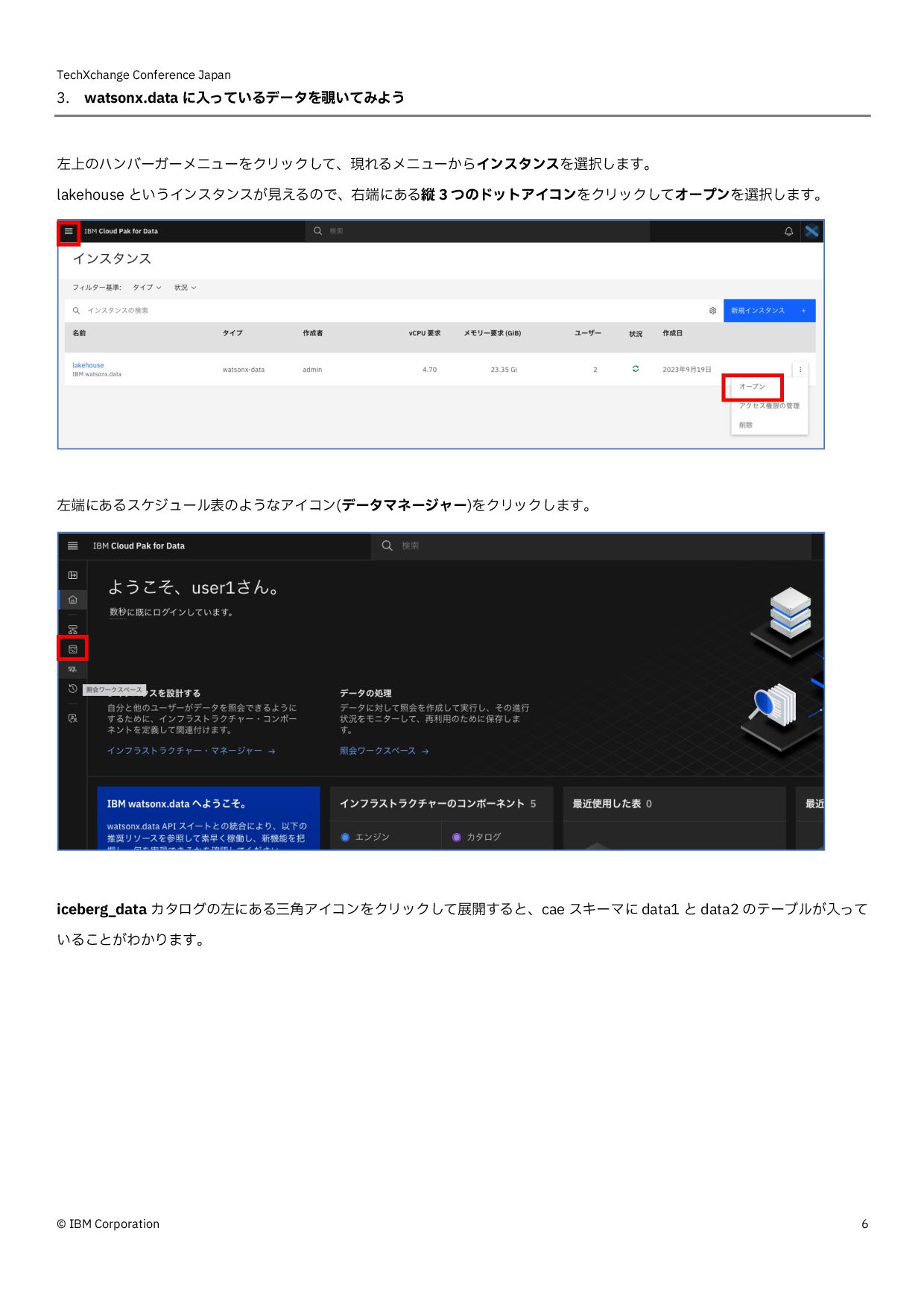This screenshot has height=1307, width=924.
Task: Click 新規インスタンス button
Action: point(769,311)
